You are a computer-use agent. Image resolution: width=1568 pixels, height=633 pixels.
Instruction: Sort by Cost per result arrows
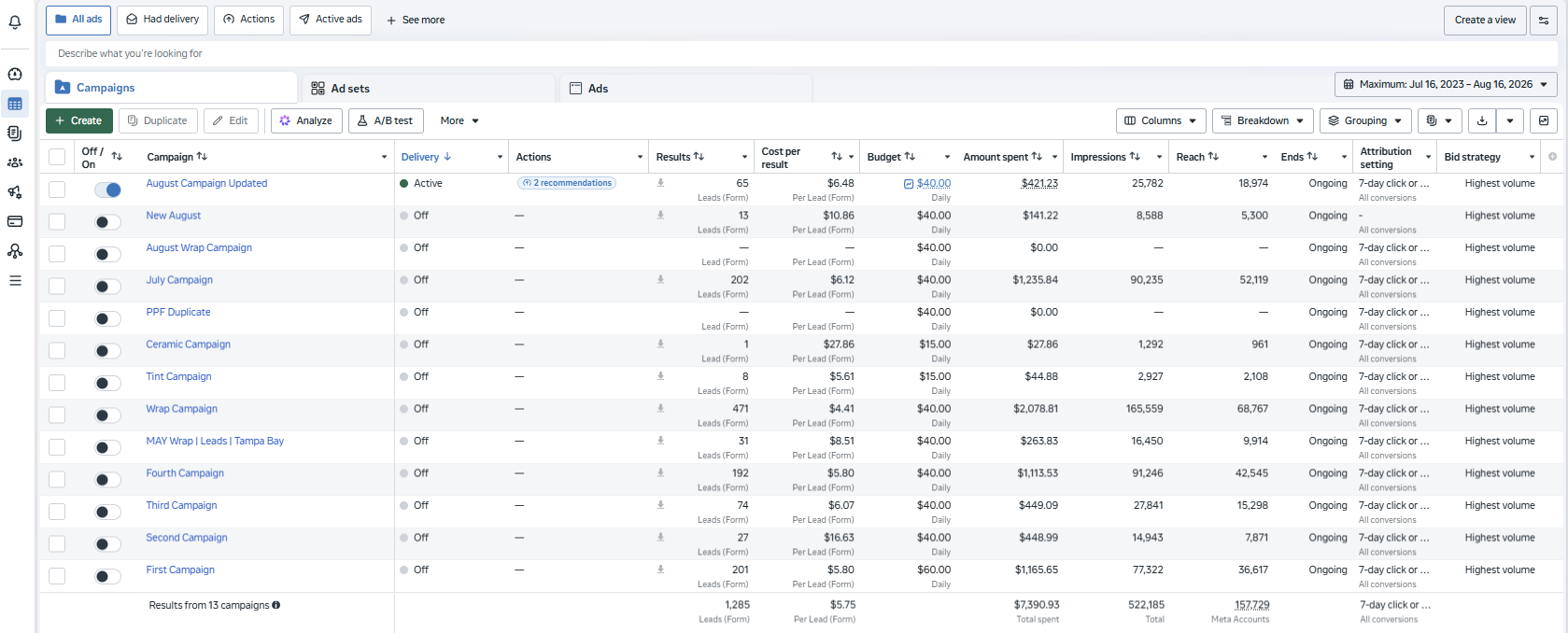point(837,157)
